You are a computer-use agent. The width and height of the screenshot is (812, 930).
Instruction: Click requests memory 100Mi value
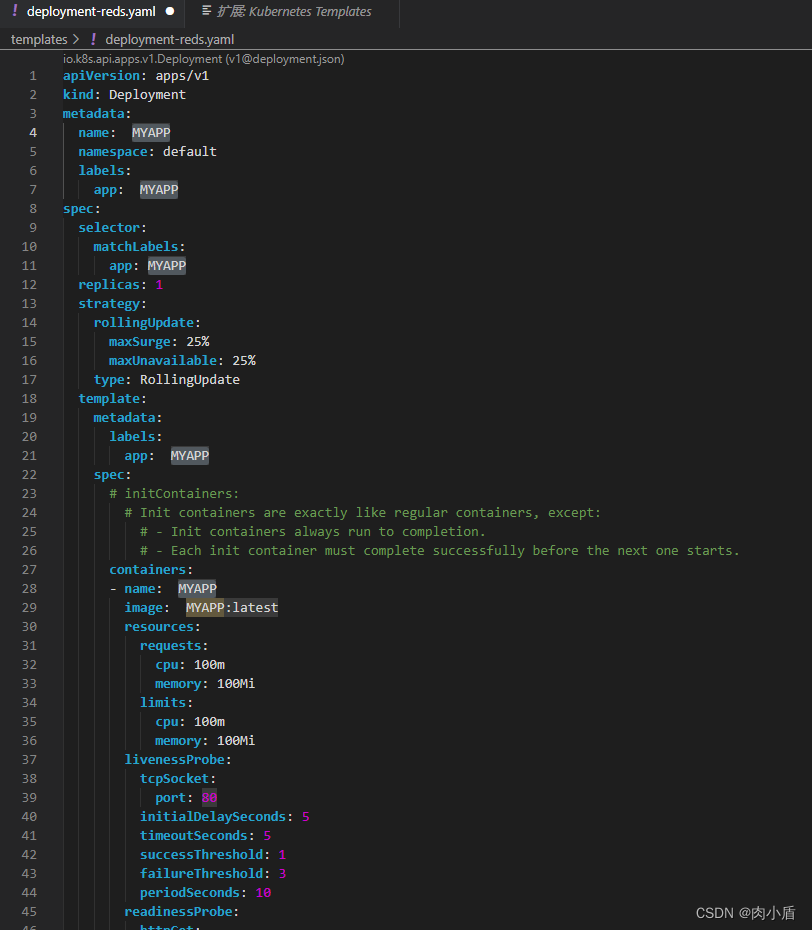236,683
